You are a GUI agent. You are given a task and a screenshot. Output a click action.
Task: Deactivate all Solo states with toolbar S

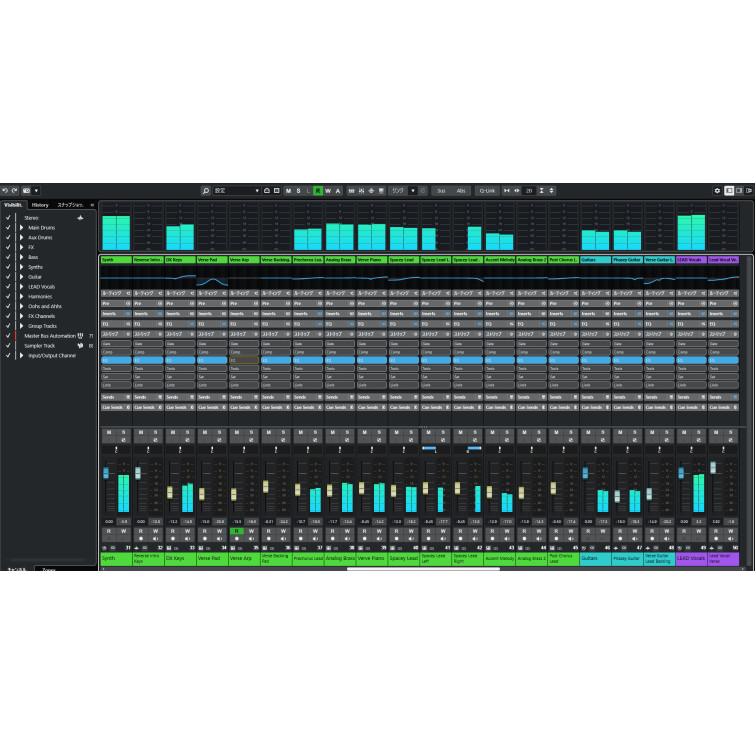click(298, 191)
